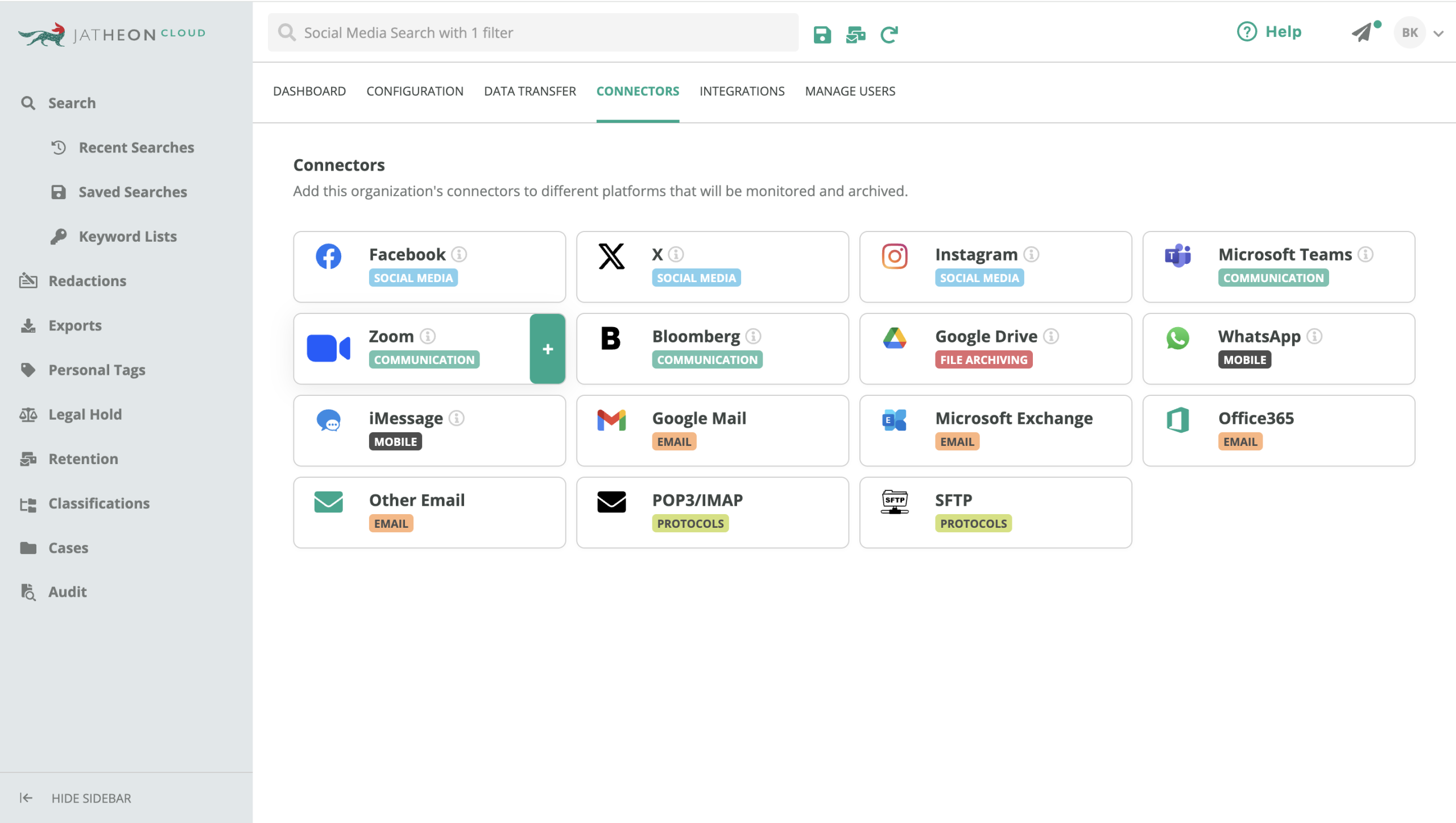Viewport: 1456px width, 823px height.
Task: Click the WhatsApp logo
Action: [1178, 338]
